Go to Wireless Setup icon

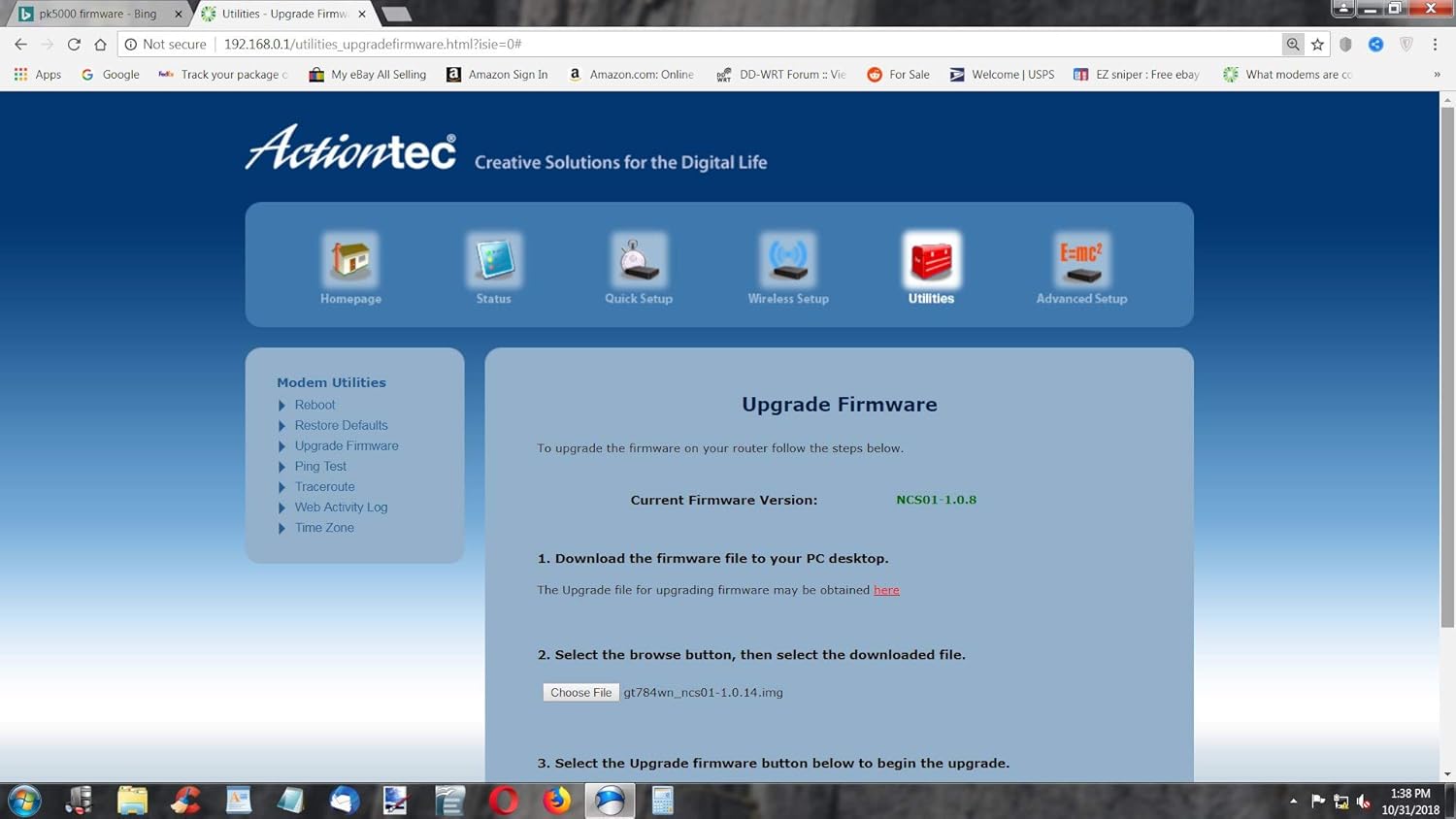788,260
